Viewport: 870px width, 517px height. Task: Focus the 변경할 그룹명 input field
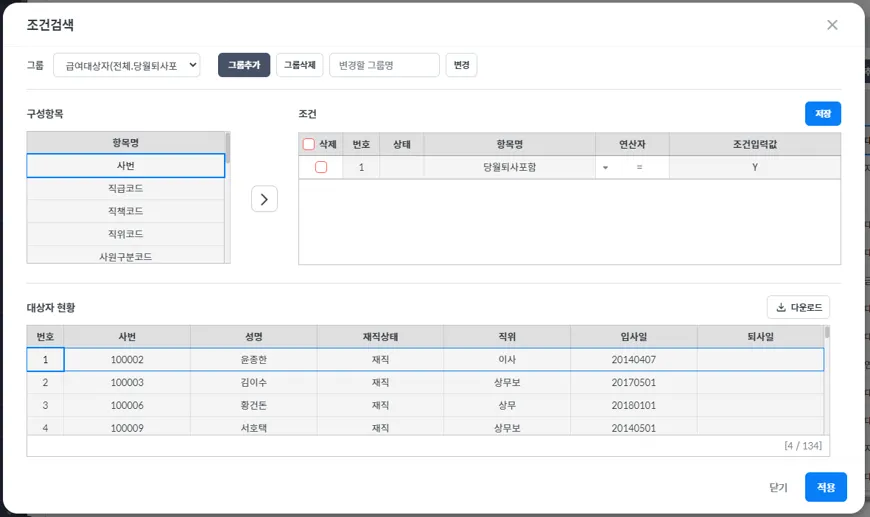pyautogui.click(x=384, y=65)
